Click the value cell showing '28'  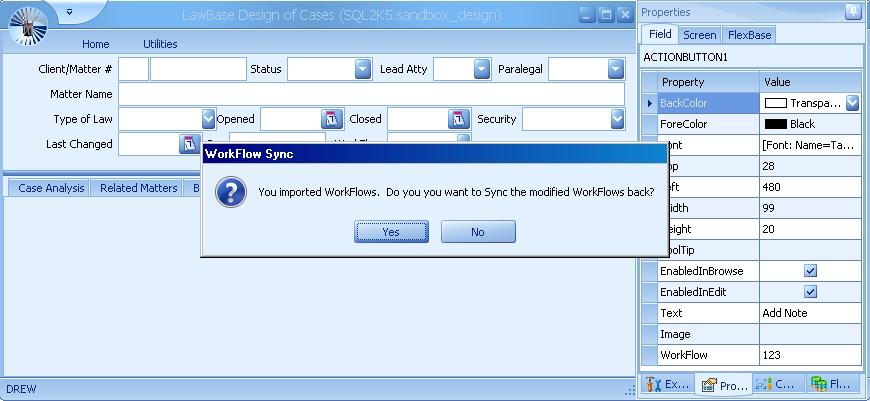810,166
